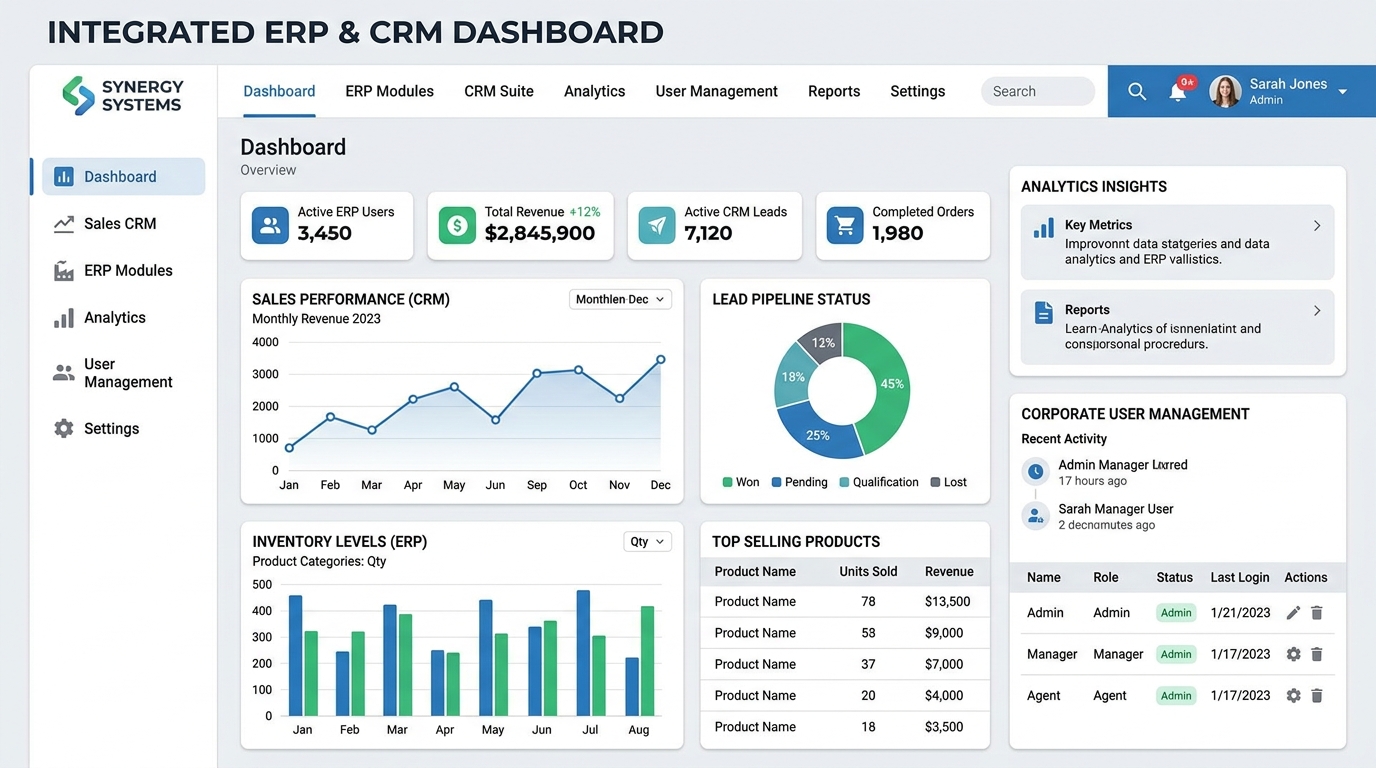Sort users by Role column header
This screenshot has width=1376, height=768.
coord(1105,577)
